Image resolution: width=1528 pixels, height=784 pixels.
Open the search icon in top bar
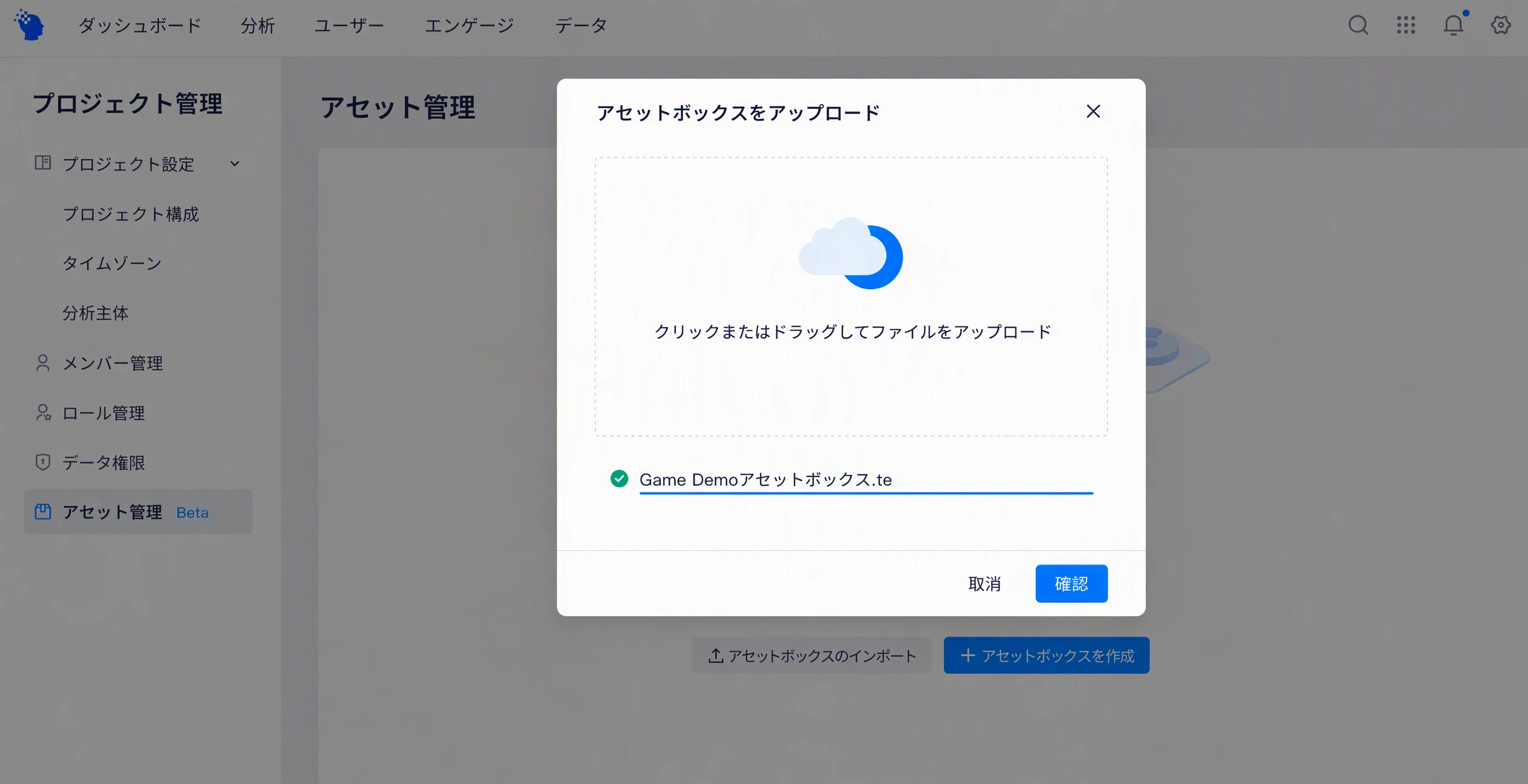point(1357,25)
